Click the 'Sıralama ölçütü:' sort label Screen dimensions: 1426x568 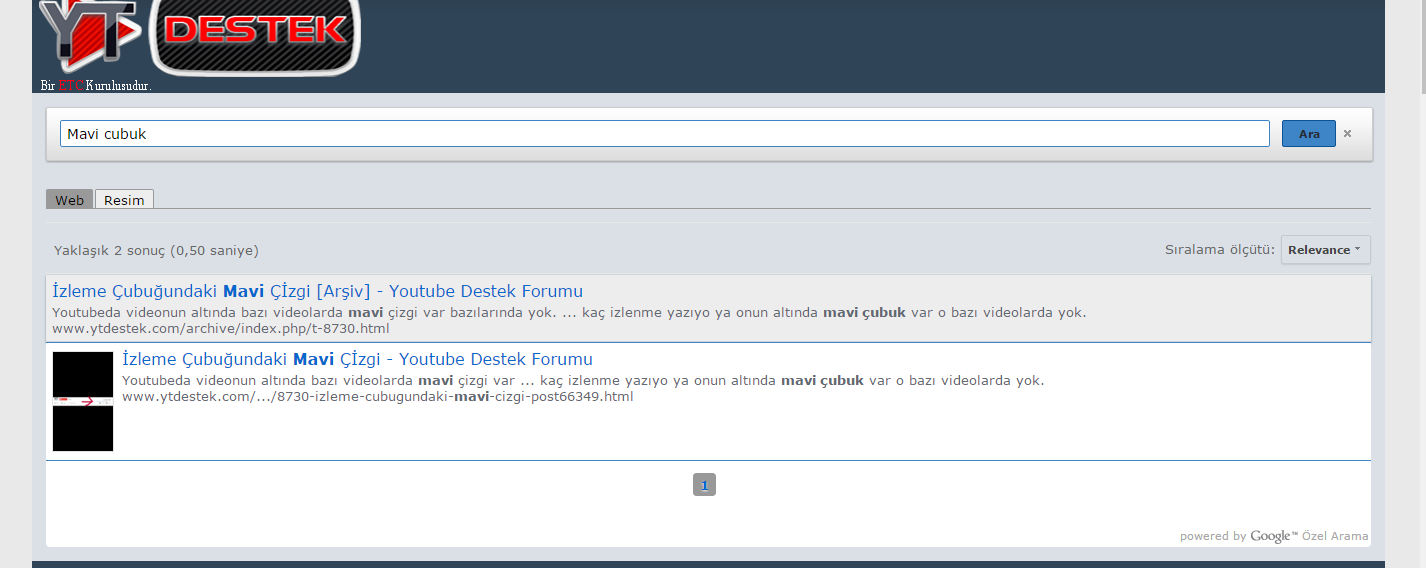point(1219,250)
